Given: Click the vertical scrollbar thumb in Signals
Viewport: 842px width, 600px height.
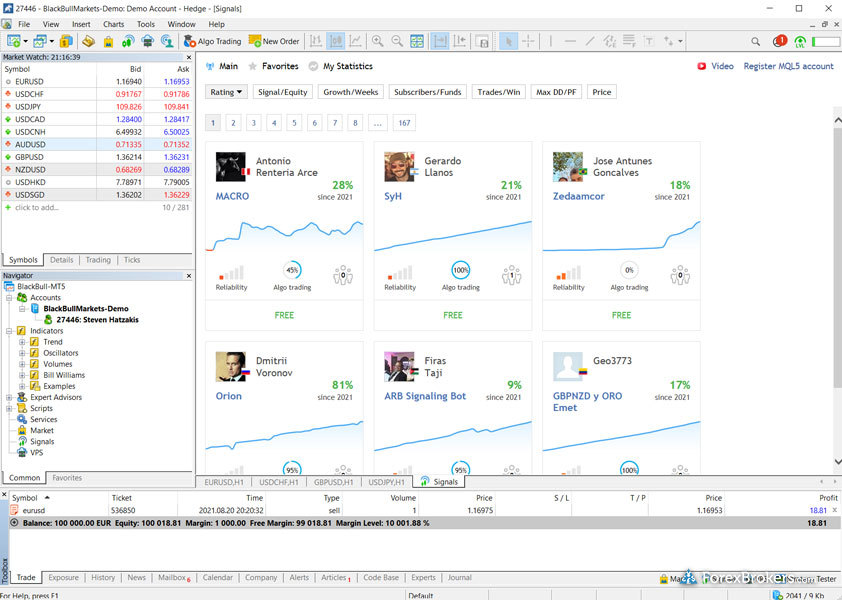Looking at the screenshot, I should click(x=838, y=256).
